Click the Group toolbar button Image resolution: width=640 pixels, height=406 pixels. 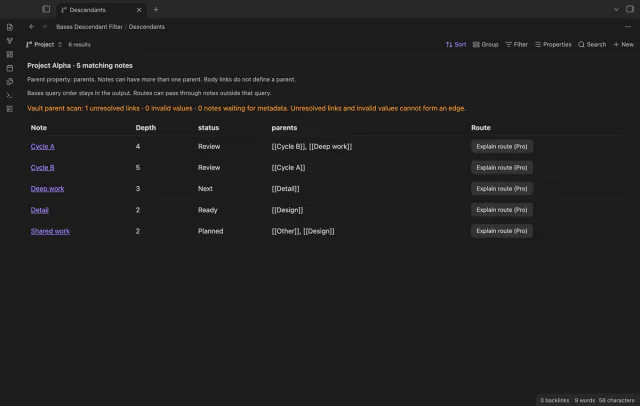(486, 44)
